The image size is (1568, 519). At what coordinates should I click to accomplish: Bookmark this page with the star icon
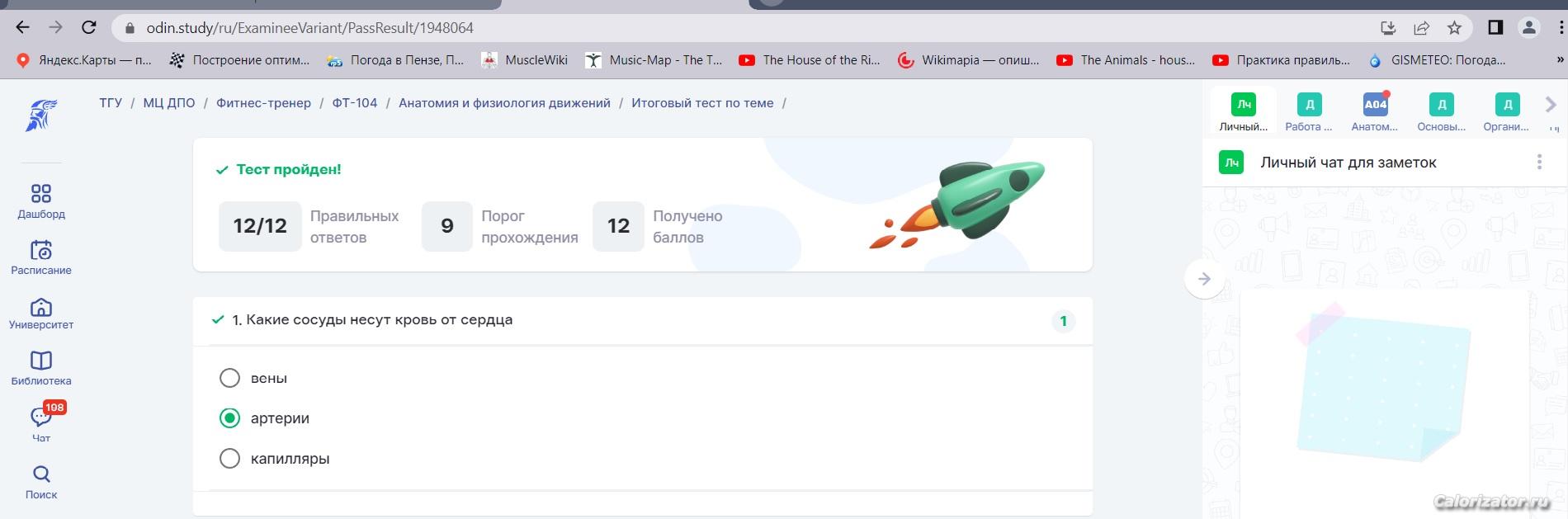[x=1454, y=28]
